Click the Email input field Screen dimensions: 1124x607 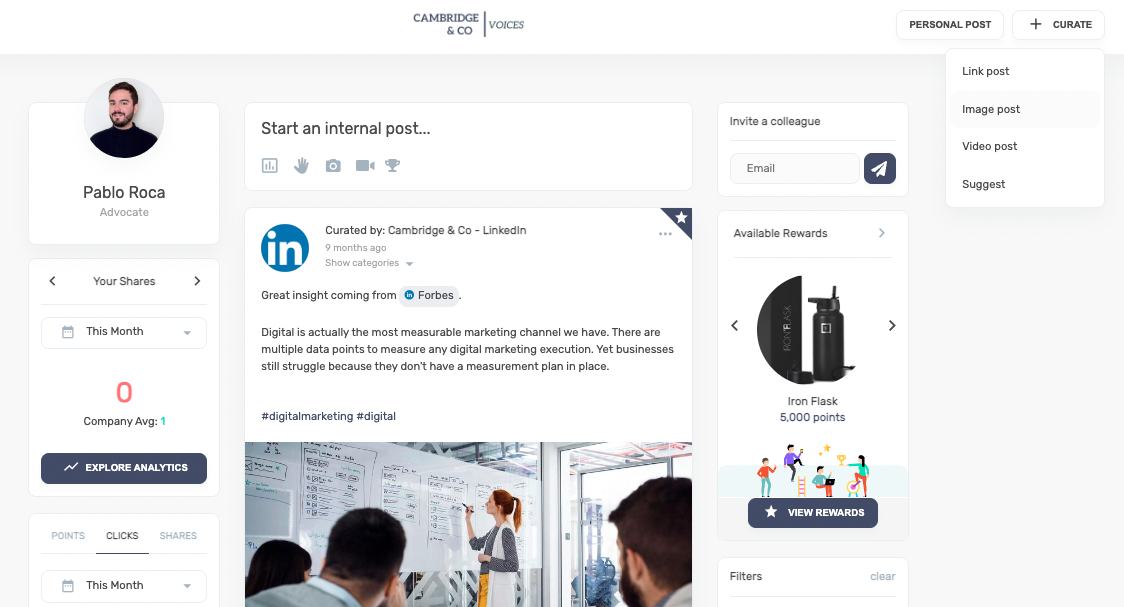[x=794, y=168]
